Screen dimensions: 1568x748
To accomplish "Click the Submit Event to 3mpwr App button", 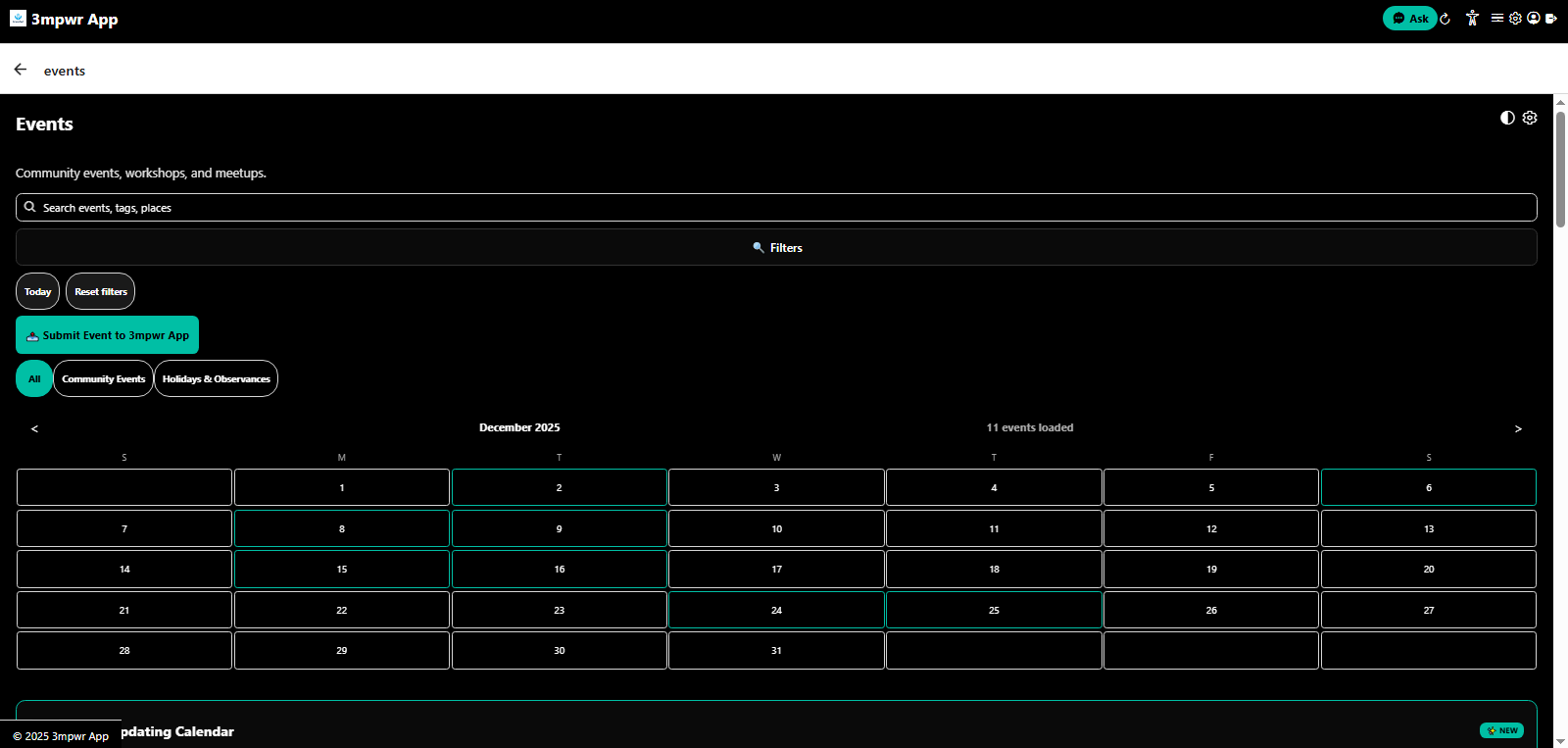I will [x=108, y=335].
